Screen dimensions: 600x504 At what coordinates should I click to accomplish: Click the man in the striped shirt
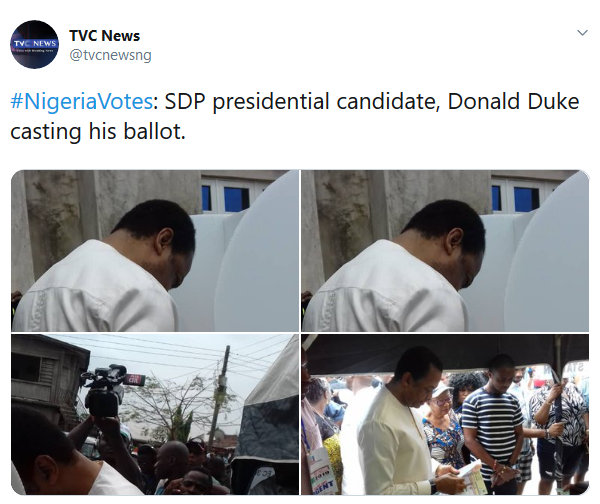coord(493,425)
